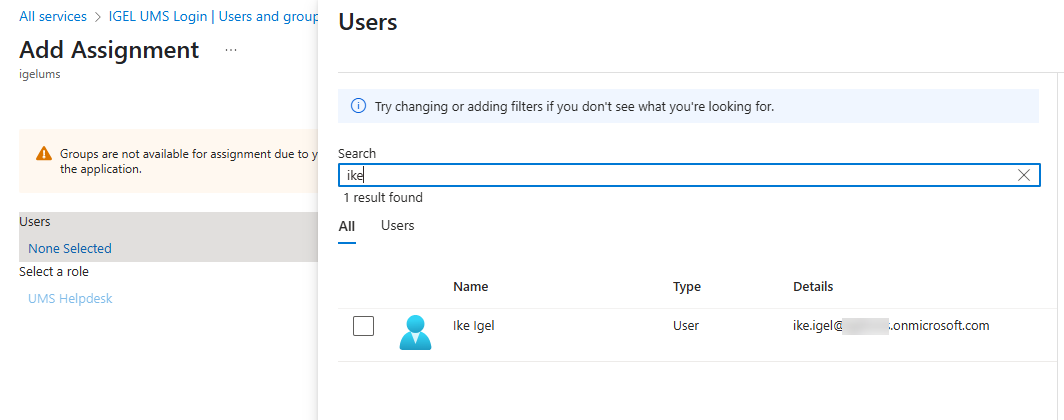Click the Details column header

click(x=812, y=287)
